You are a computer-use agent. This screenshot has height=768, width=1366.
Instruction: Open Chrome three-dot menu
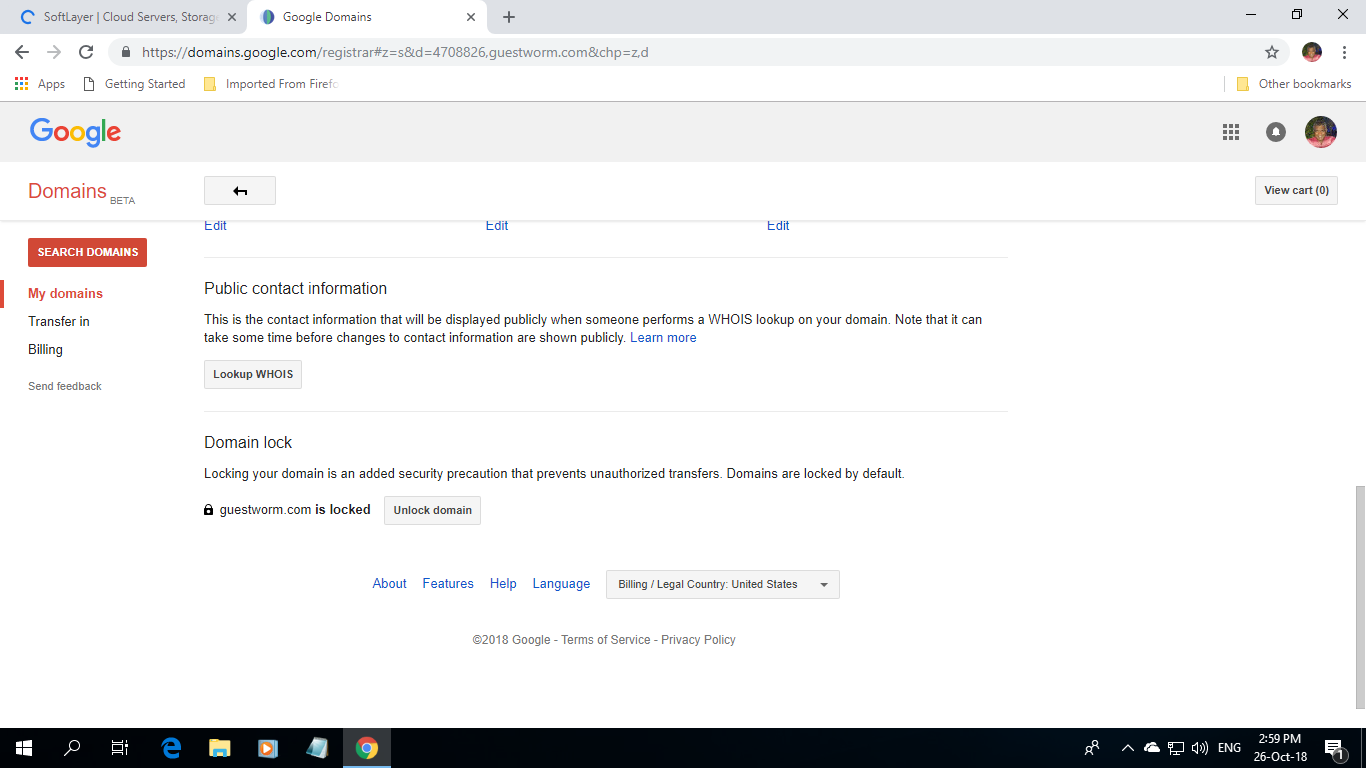coord(1343,52)
